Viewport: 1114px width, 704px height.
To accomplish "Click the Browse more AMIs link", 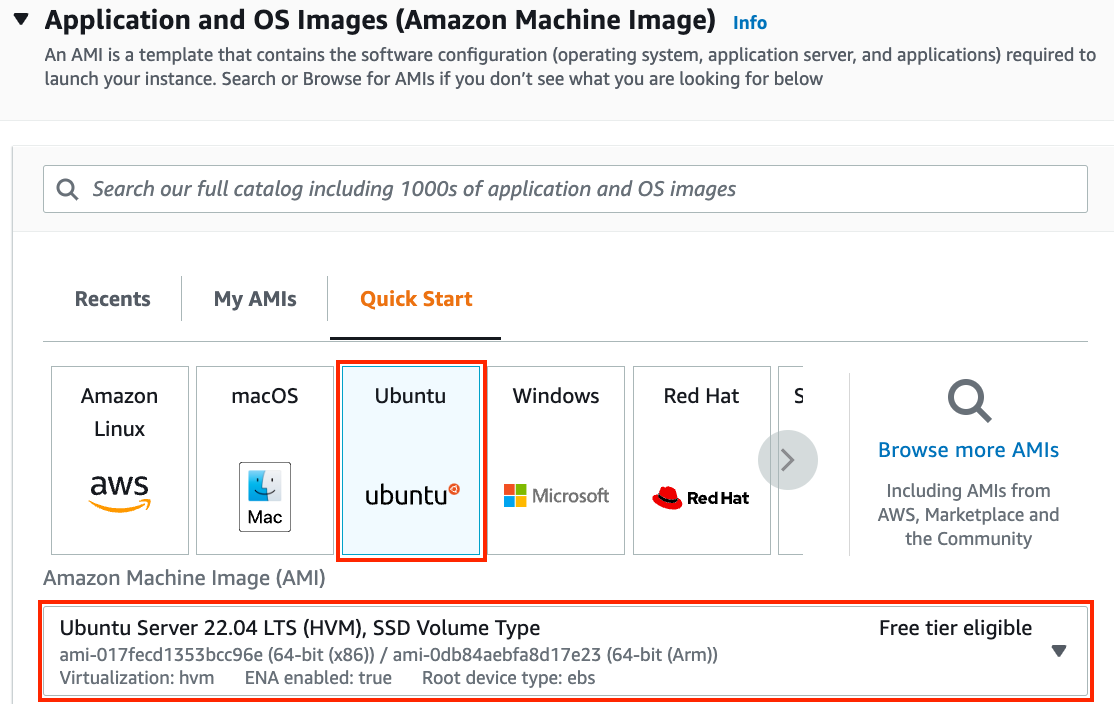I will pos(968,450).
